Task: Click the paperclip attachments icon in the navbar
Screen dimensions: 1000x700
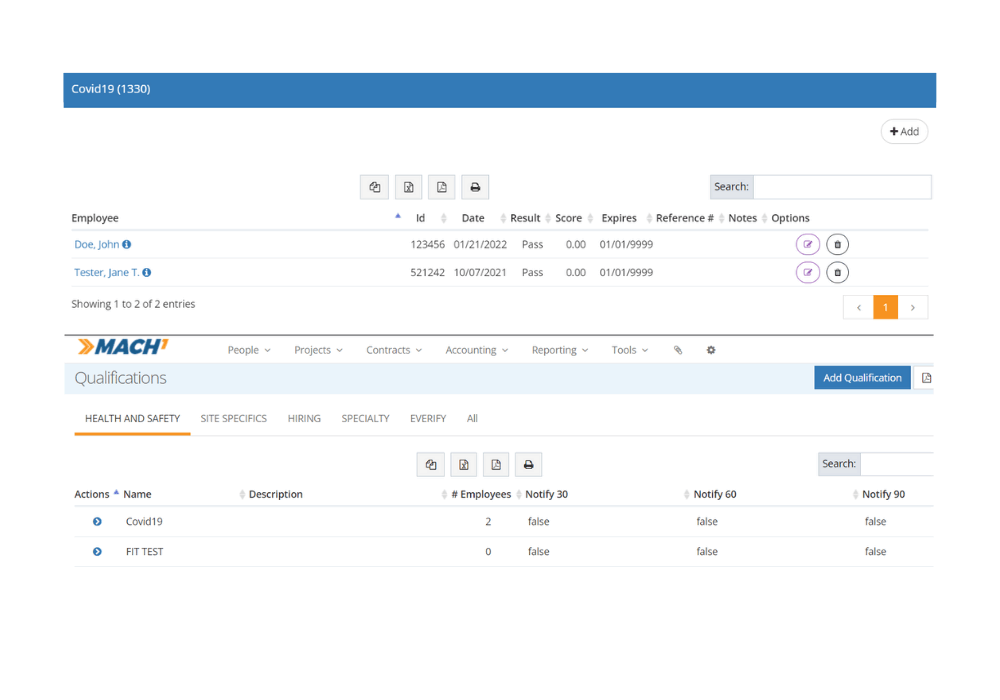Action: 678,350
